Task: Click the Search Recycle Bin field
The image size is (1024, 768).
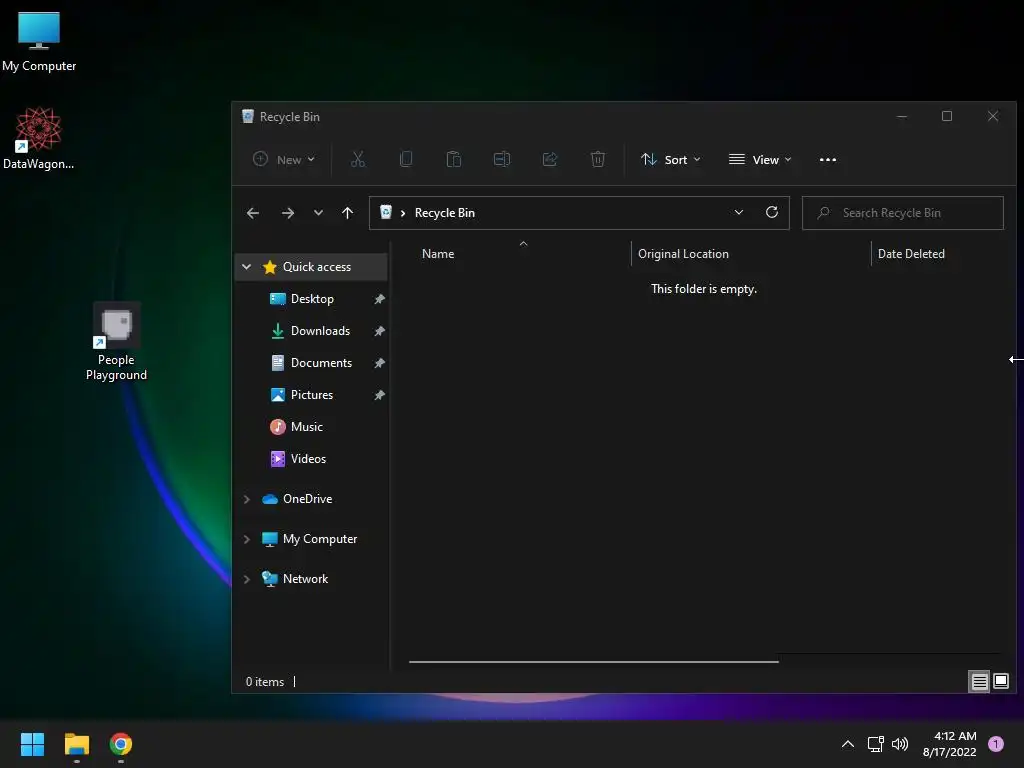Action: pos(903,213)
